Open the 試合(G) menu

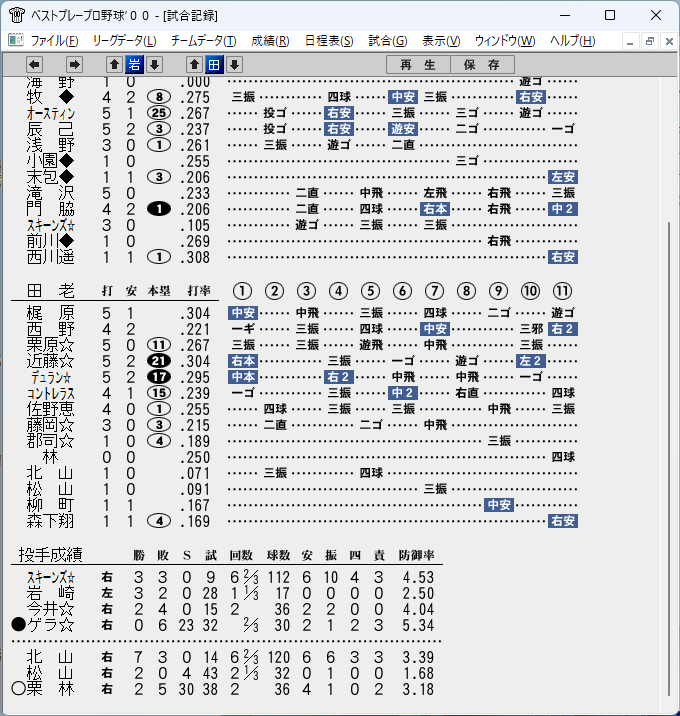388,41
